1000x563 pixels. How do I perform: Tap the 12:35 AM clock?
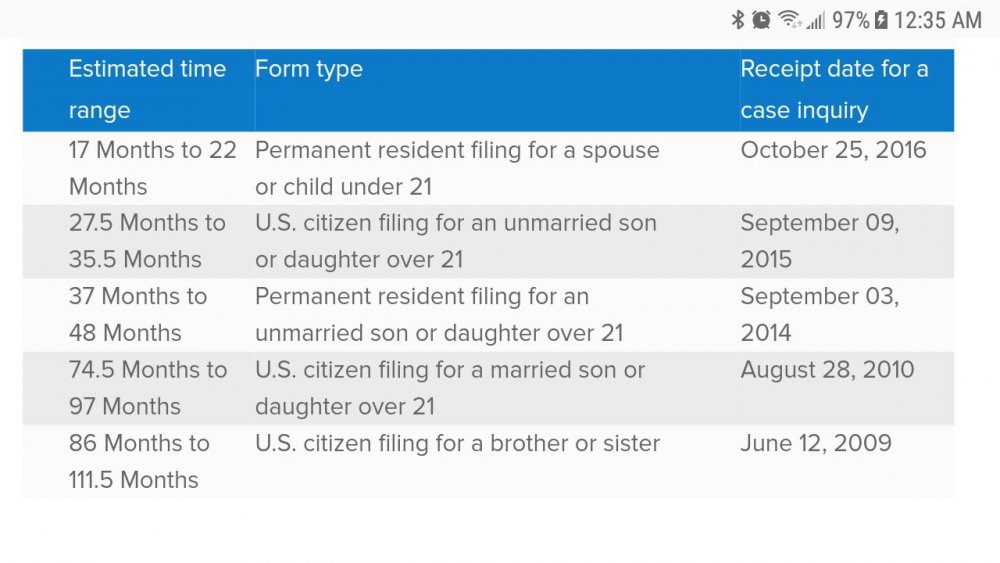click(938, 20)
